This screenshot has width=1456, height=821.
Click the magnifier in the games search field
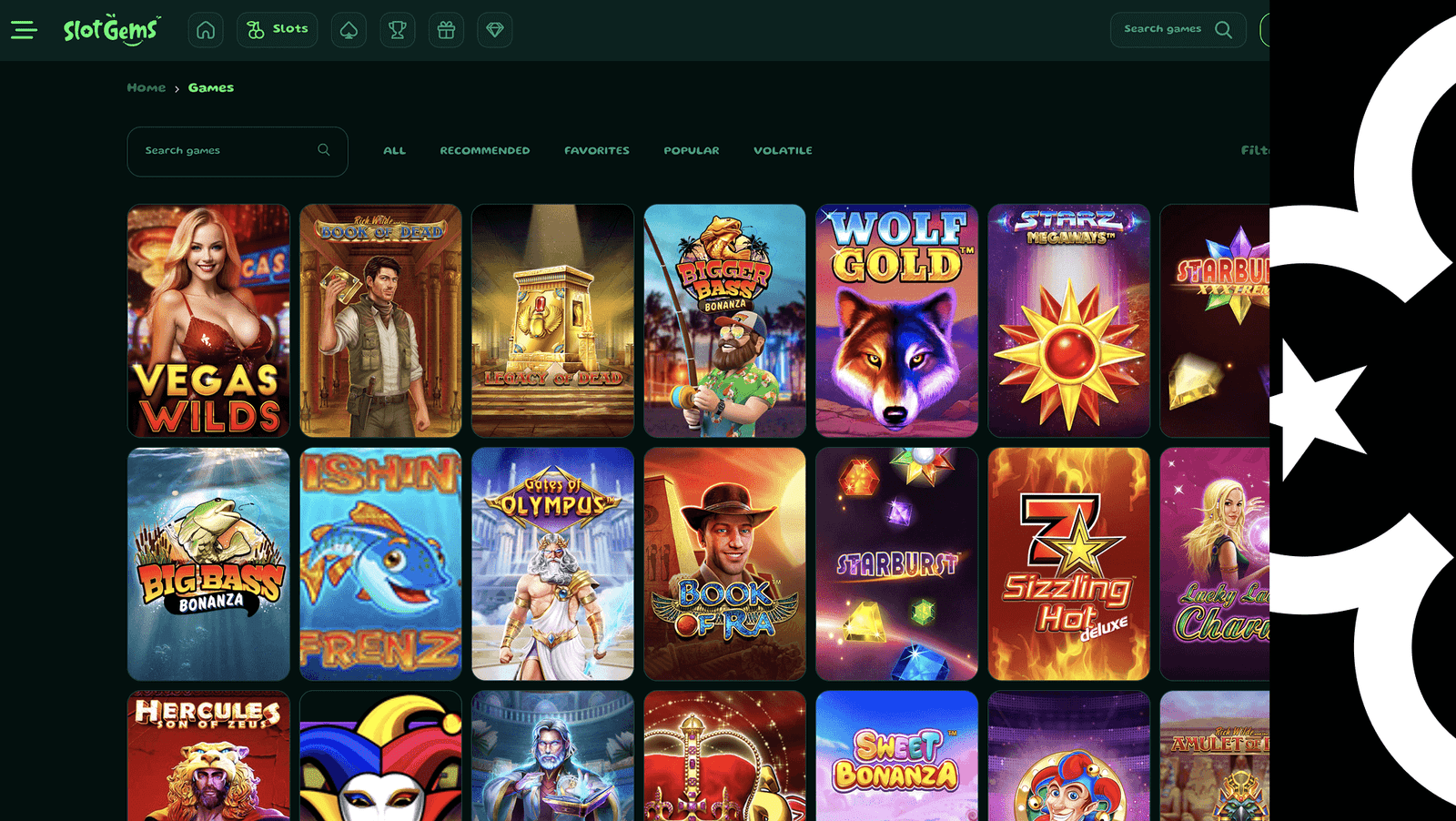[323, 150]
